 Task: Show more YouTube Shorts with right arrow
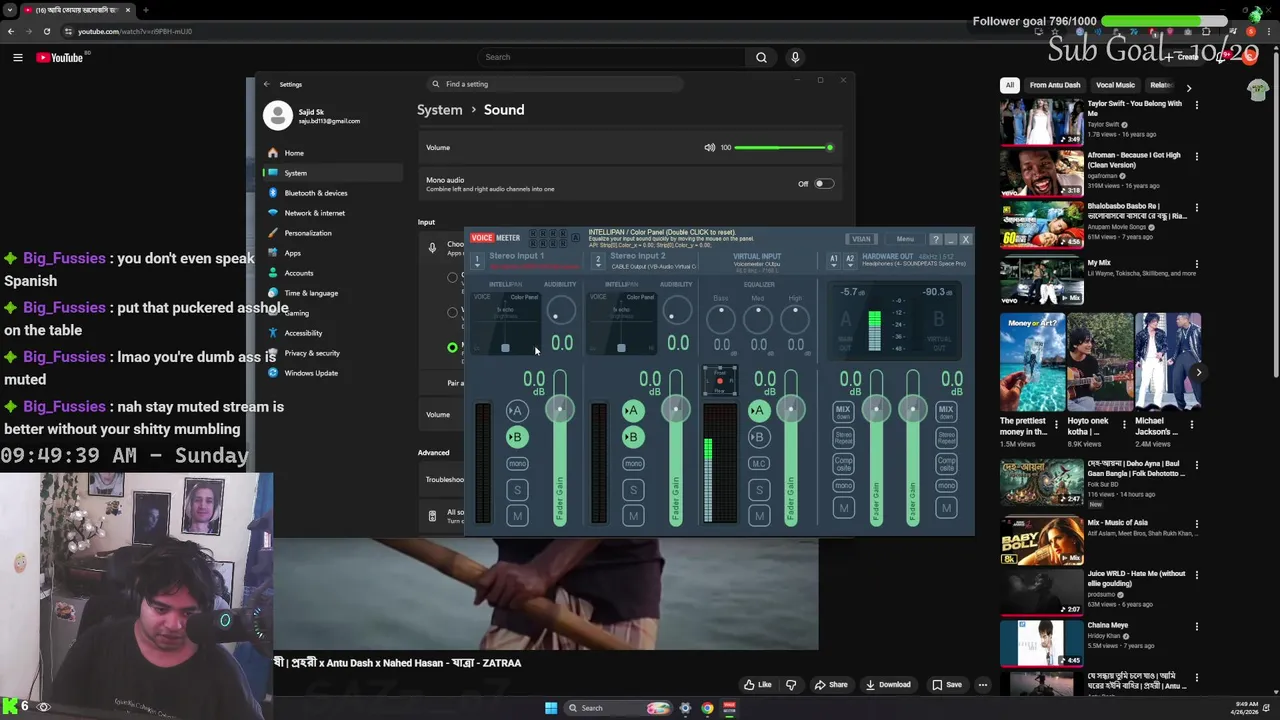click(x=1199, y=372)
